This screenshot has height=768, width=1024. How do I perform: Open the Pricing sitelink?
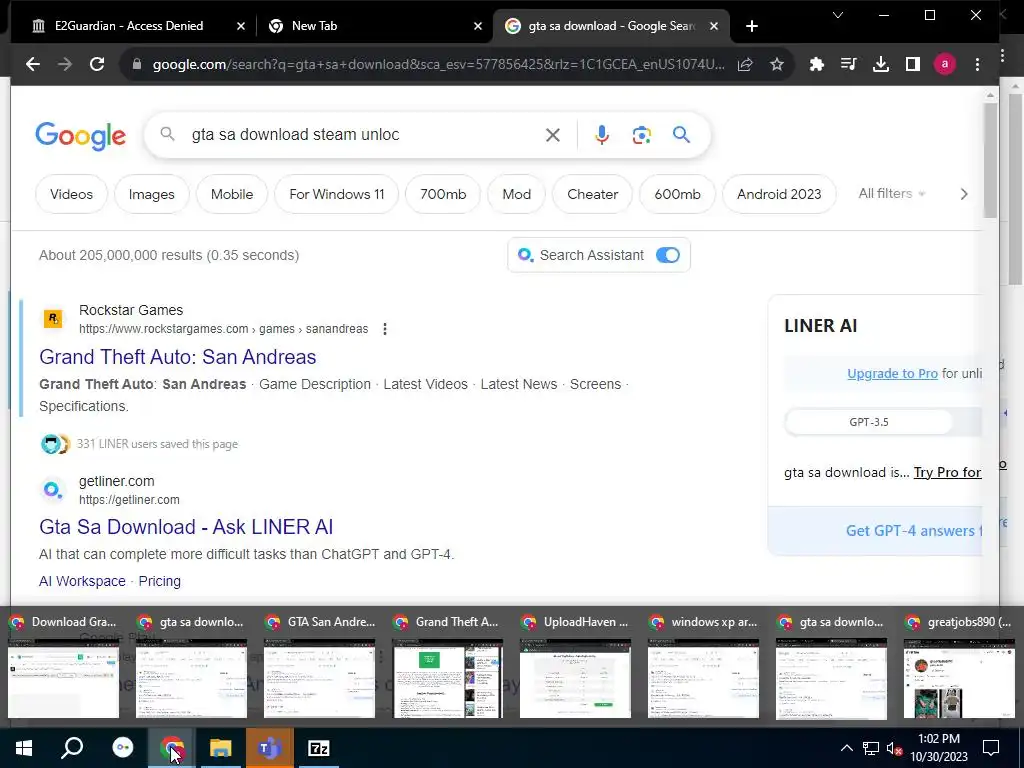159,581
